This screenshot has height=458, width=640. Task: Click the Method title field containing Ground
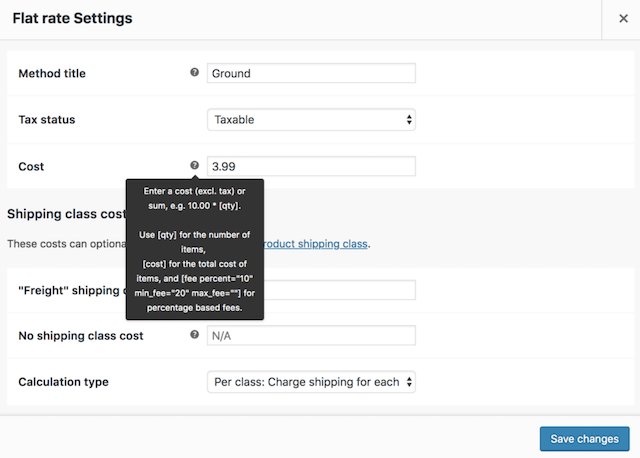coord(311,73)
